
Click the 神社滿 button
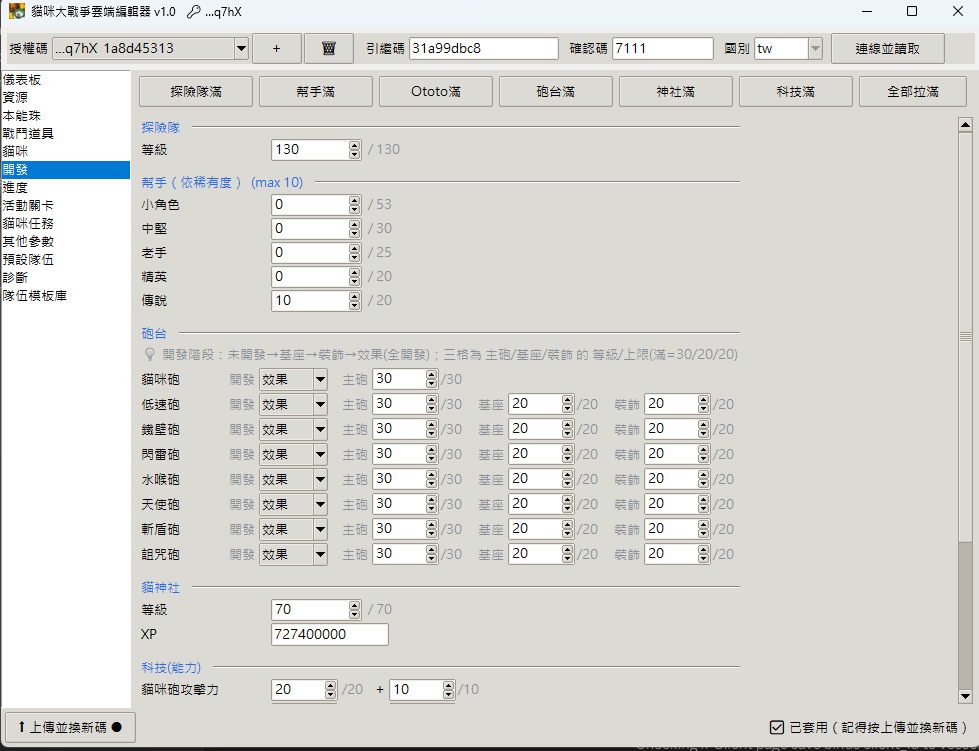click(x=676, y=92)
